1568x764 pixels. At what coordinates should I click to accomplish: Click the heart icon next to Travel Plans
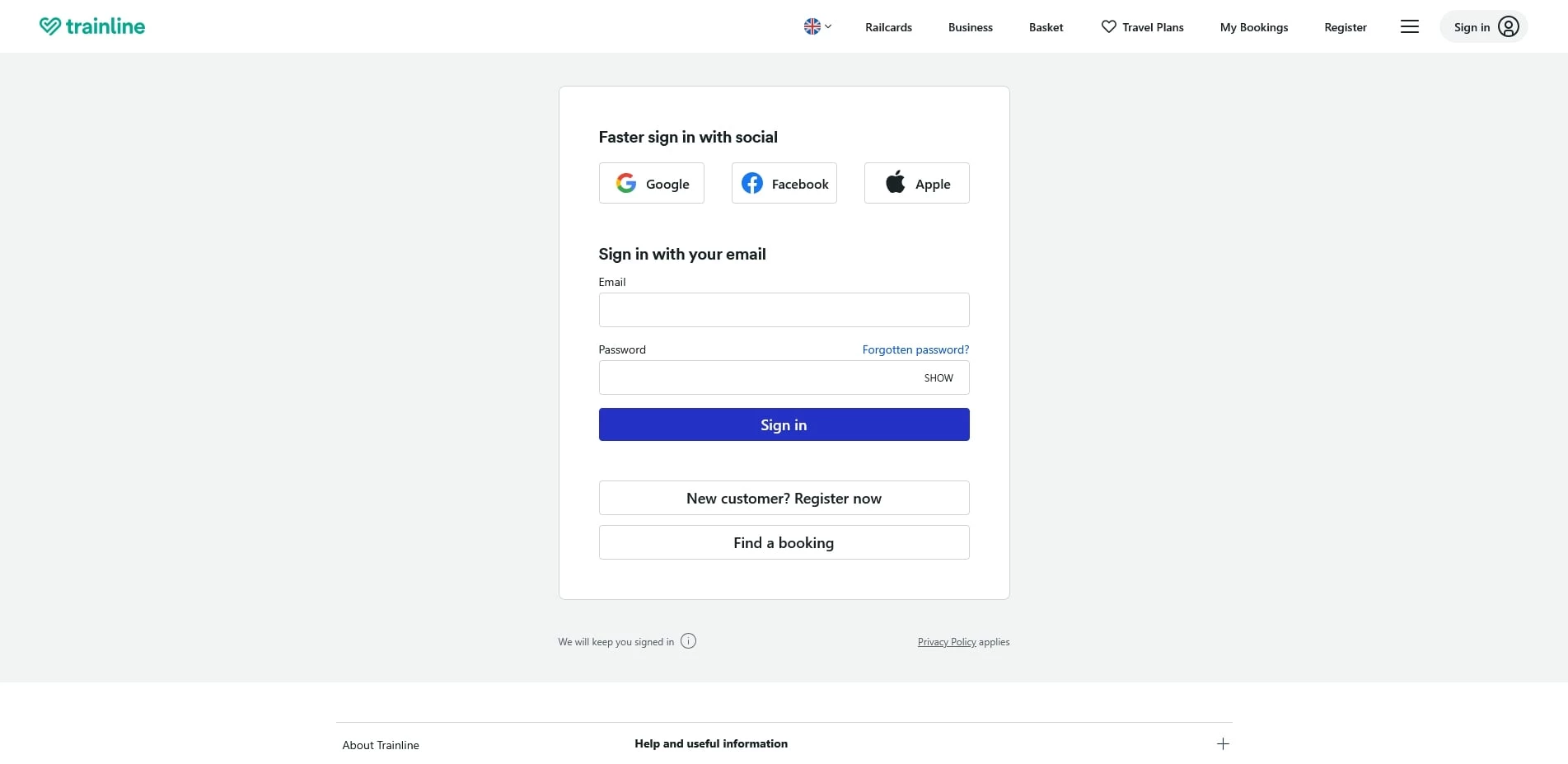tap(1108, 26)
